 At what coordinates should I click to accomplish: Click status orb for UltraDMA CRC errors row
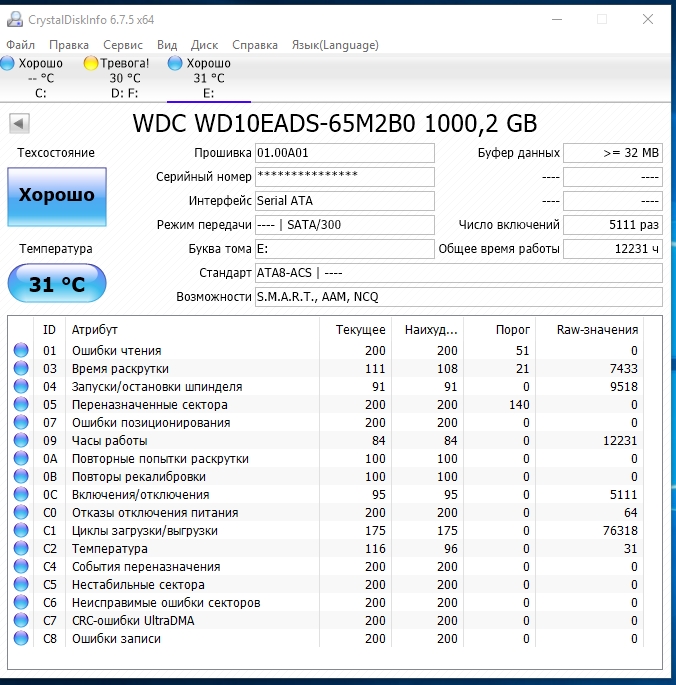coord(21,621)
